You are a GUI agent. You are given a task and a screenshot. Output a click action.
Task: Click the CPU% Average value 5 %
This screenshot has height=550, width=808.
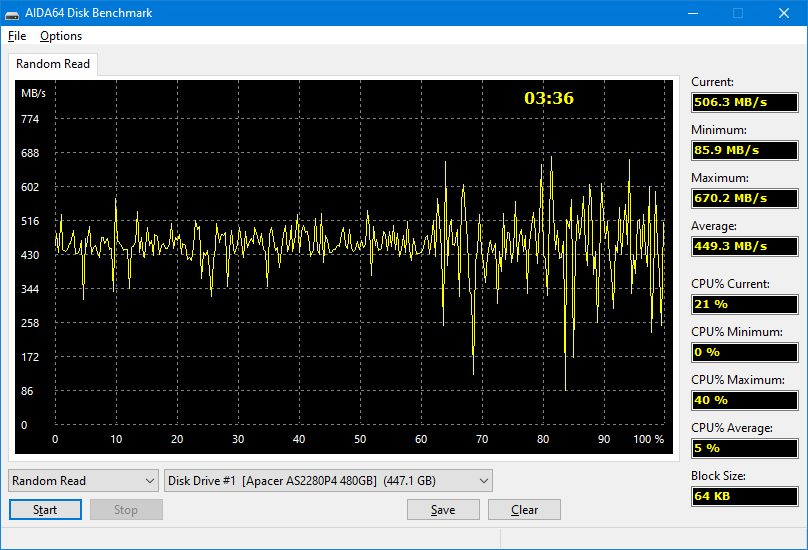(x=745, y=448)
